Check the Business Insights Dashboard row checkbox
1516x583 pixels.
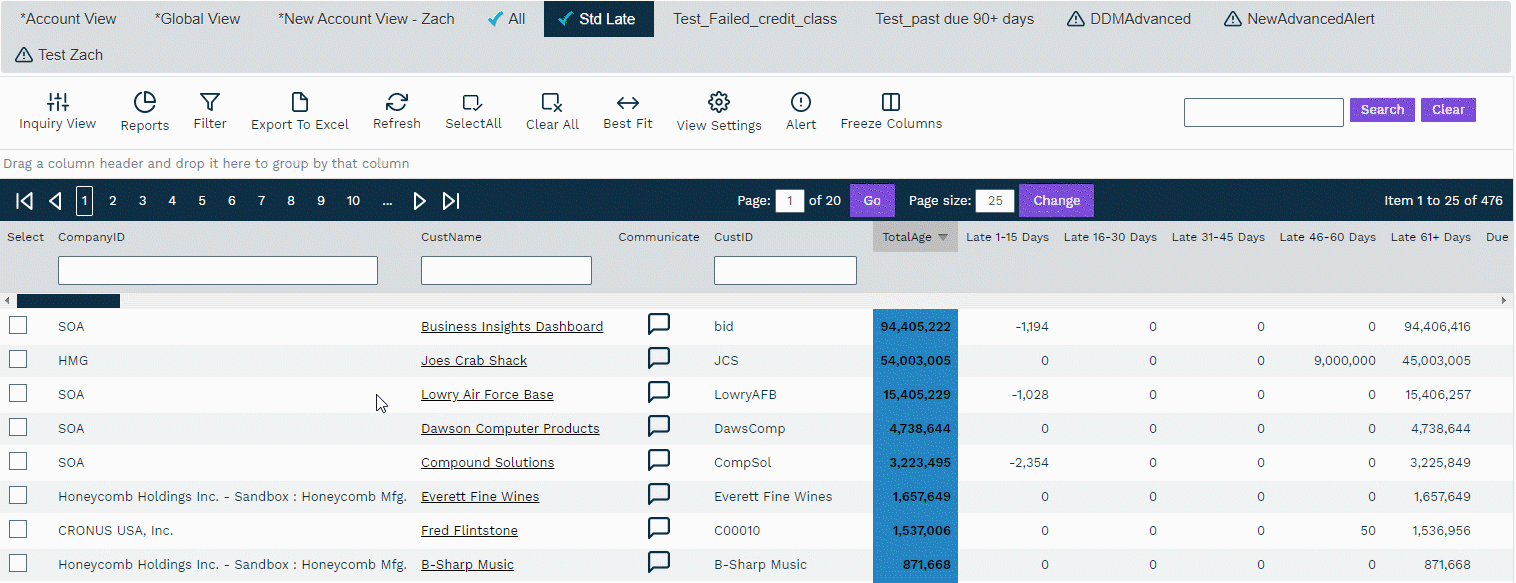18,325
